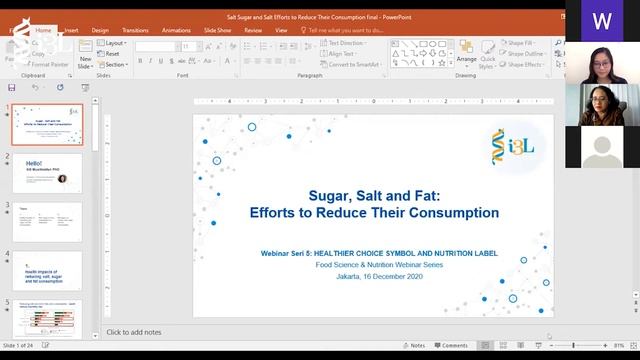Click the New Slide icon
Image resolution: width=640 pixels, height=360 pixels.
86,46
